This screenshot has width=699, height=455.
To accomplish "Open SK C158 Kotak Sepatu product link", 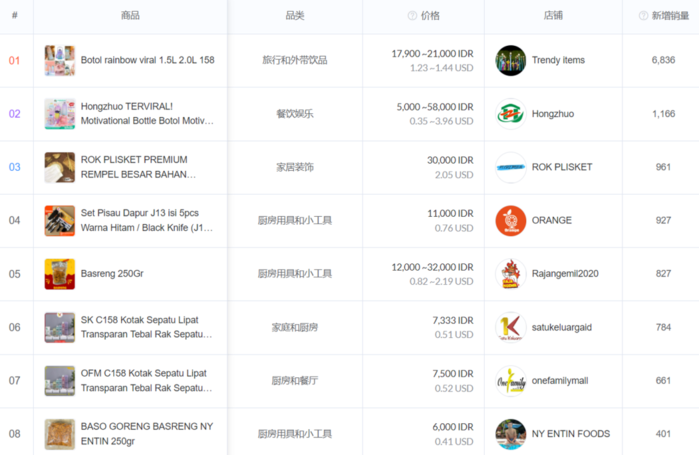I will (147, 327).
